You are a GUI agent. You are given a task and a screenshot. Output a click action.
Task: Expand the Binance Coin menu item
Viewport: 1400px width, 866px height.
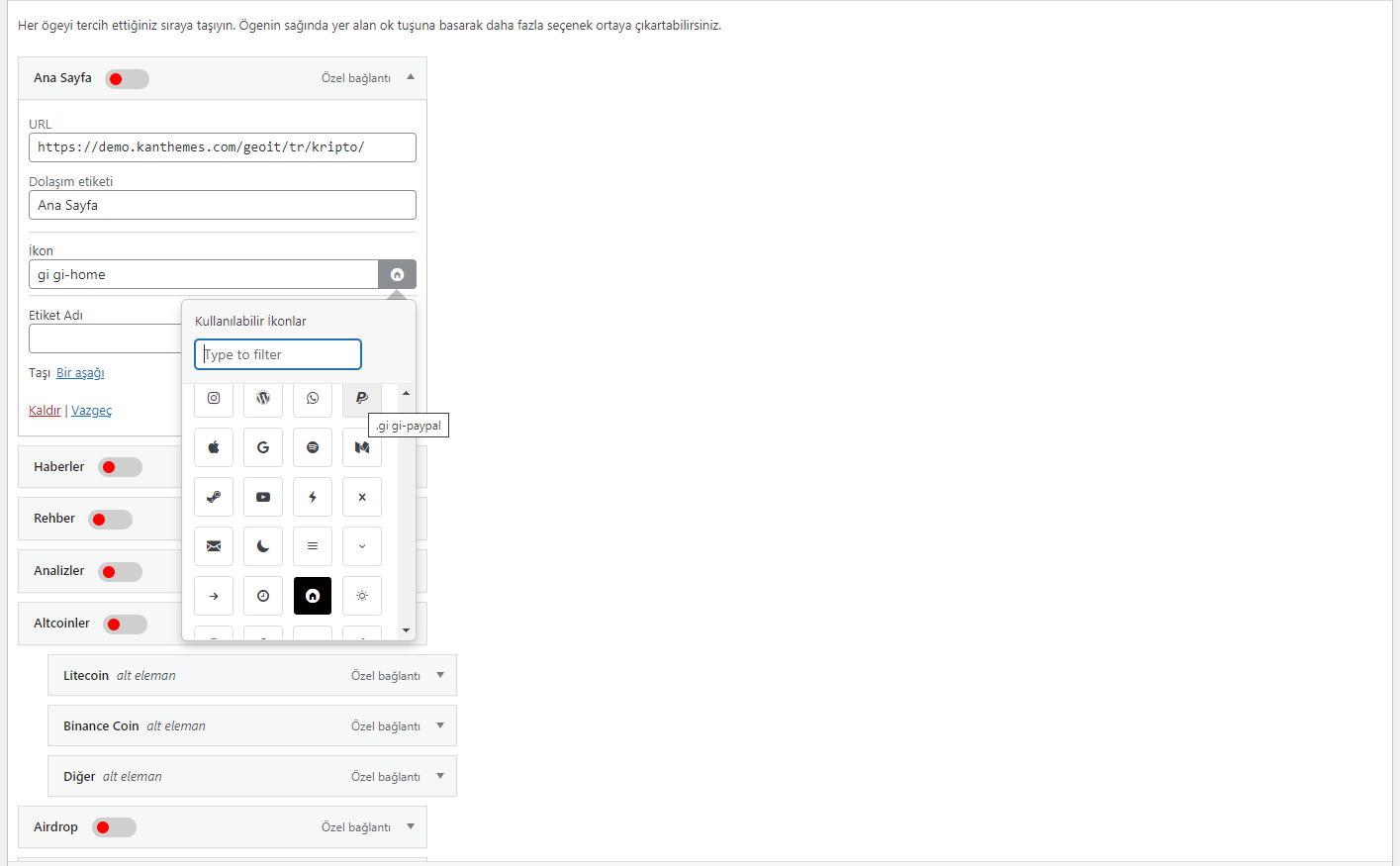[440, 725]
